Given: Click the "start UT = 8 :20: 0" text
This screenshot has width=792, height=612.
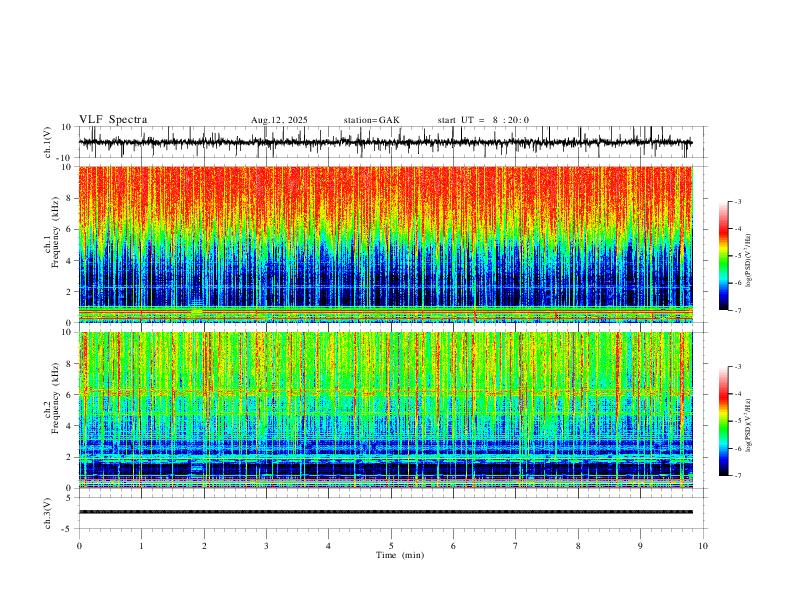Looking at the screenshot, I should [483, 120].
